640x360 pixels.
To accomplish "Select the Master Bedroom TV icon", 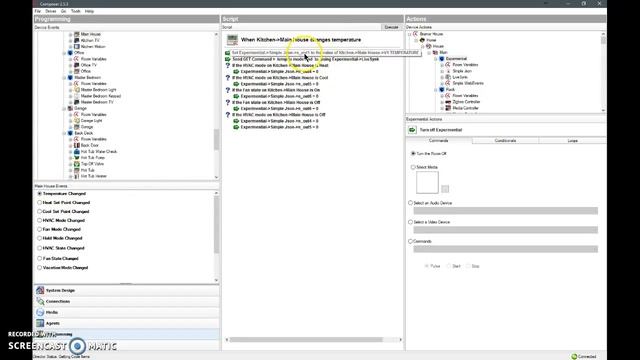I will pos(76,102).
